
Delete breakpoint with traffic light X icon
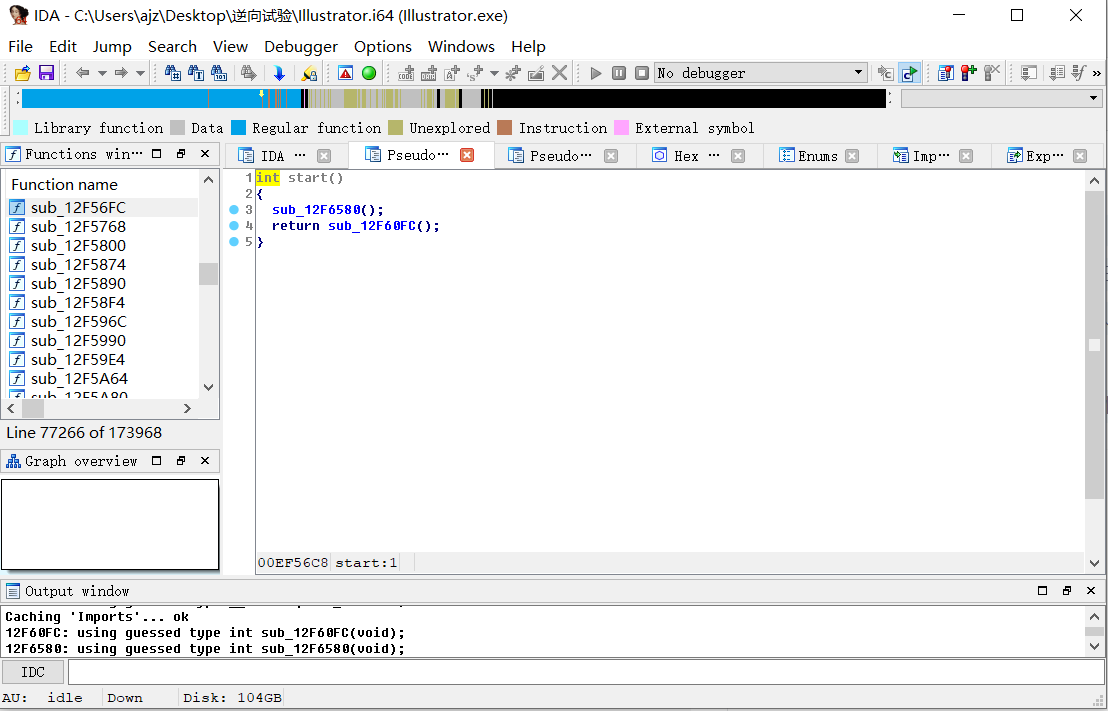(992, 73)
